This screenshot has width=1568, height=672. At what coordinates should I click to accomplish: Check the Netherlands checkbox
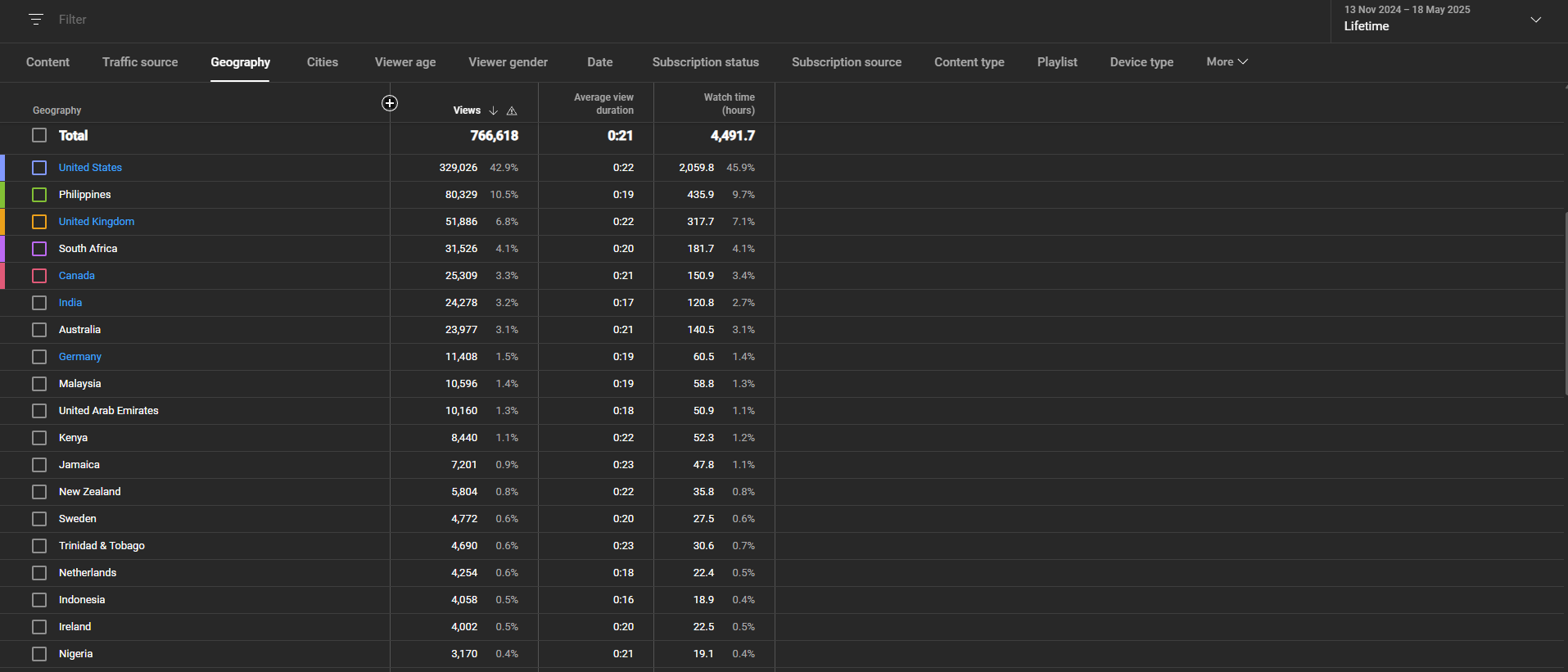click(39, 573)
